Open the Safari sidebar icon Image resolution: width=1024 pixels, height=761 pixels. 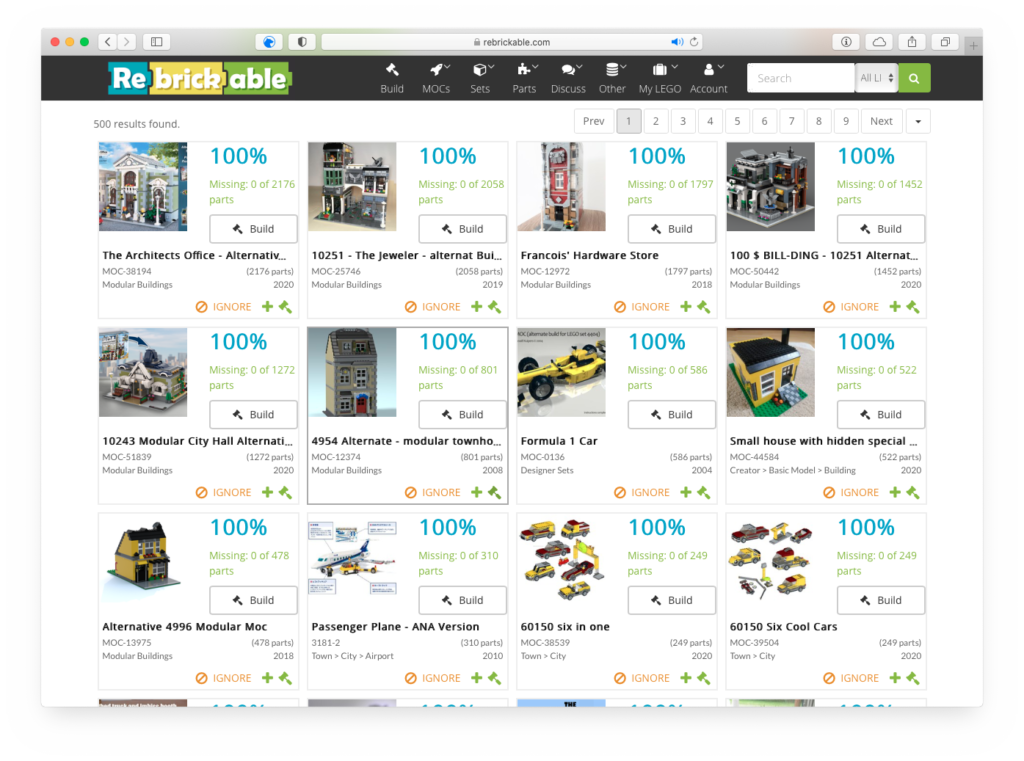tap(156, 42)
